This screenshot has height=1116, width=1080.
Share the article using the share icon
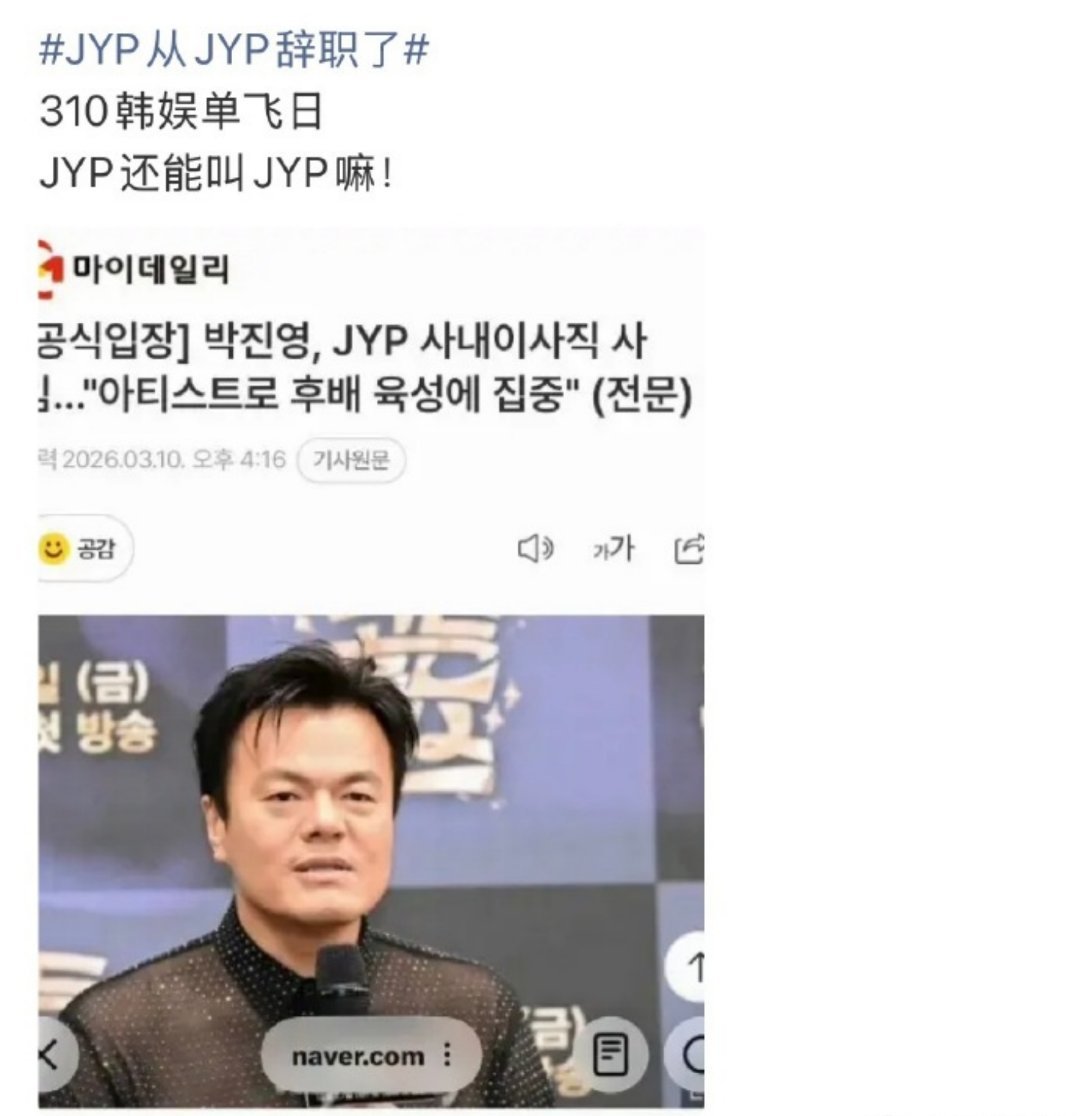tap(689, 549)
